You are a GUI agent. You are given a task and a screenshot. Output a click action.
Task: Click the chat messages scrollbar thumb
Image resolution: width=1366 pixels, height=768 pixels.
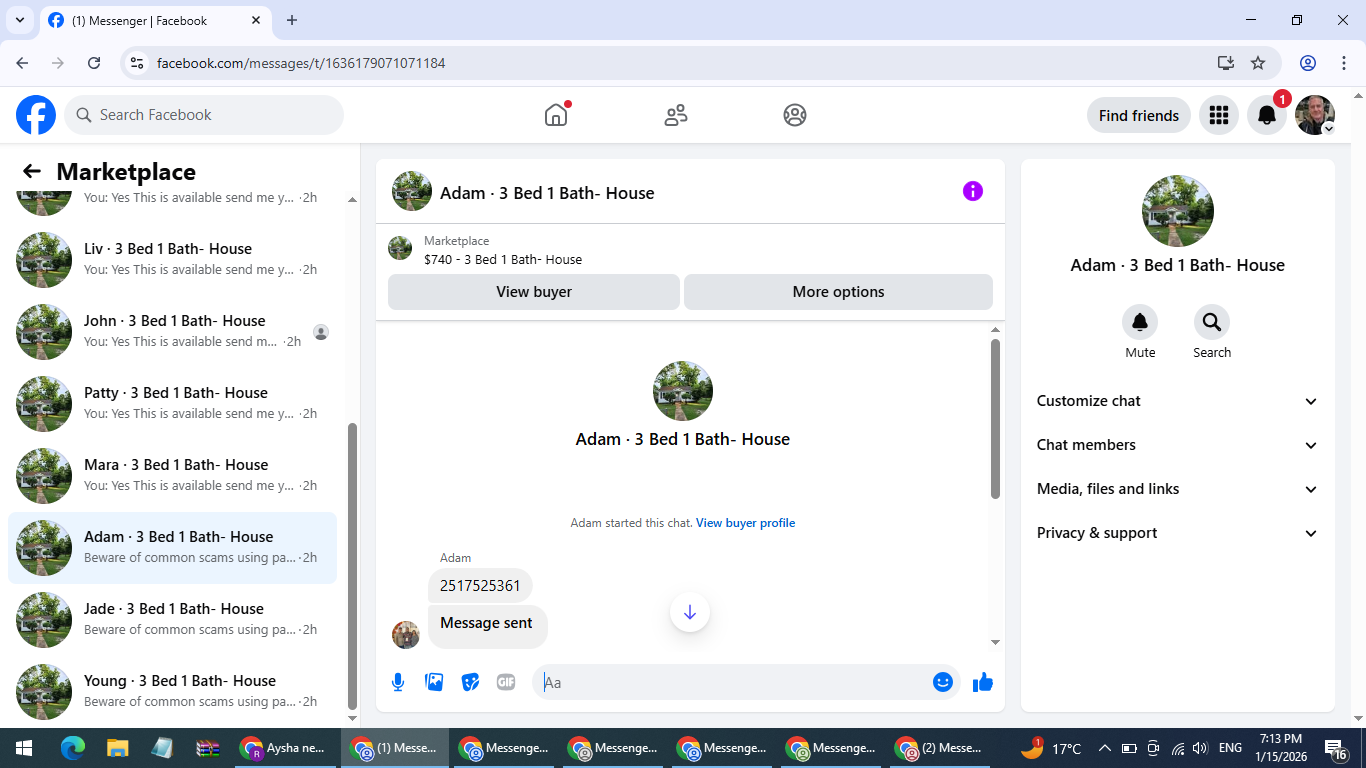coord(995,418)
